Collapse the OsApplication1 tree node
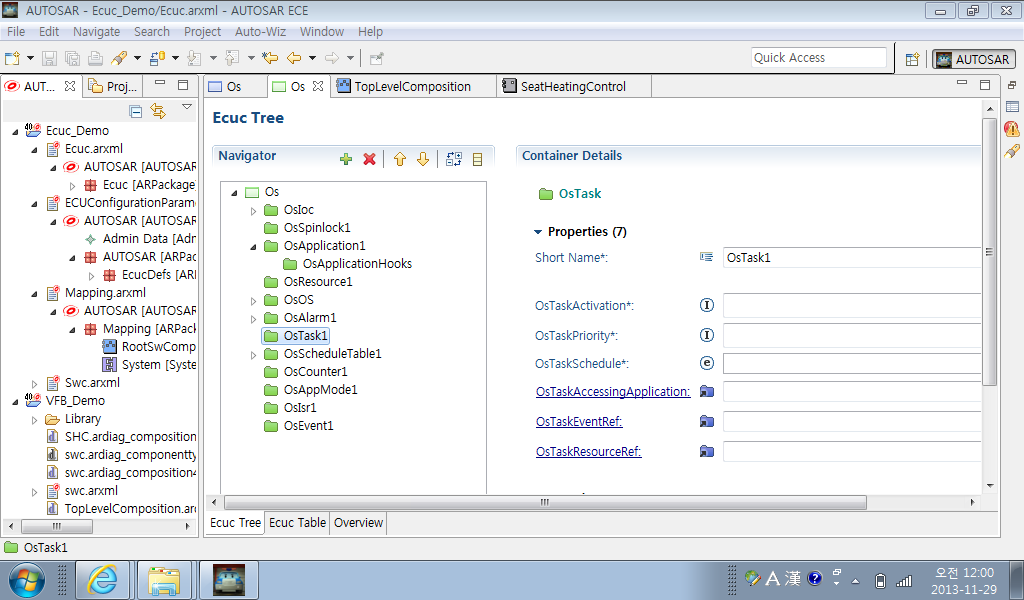The height and width of the screenshot is (600, 1024). click(253, 247)
